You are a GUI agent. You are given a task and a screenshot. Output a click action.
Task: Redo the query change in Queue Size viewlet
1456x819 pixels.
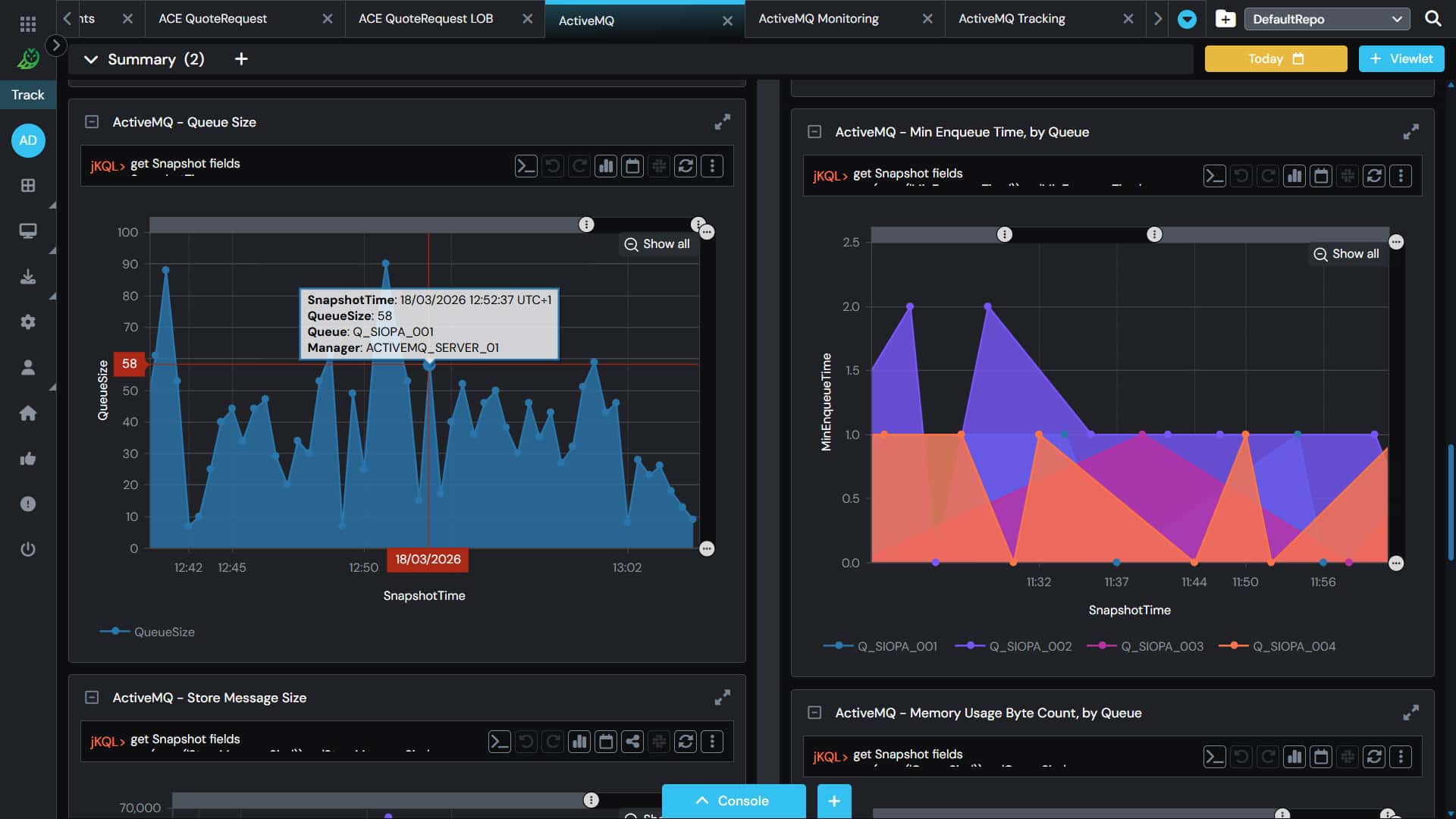pyautogui.click(x=579, y=165)
